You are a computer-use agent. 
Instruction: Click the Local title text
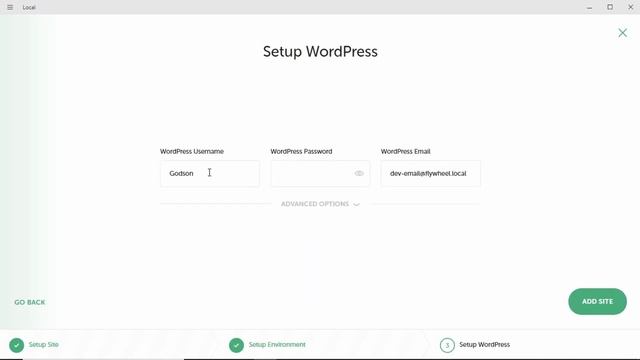pos(29,8)
